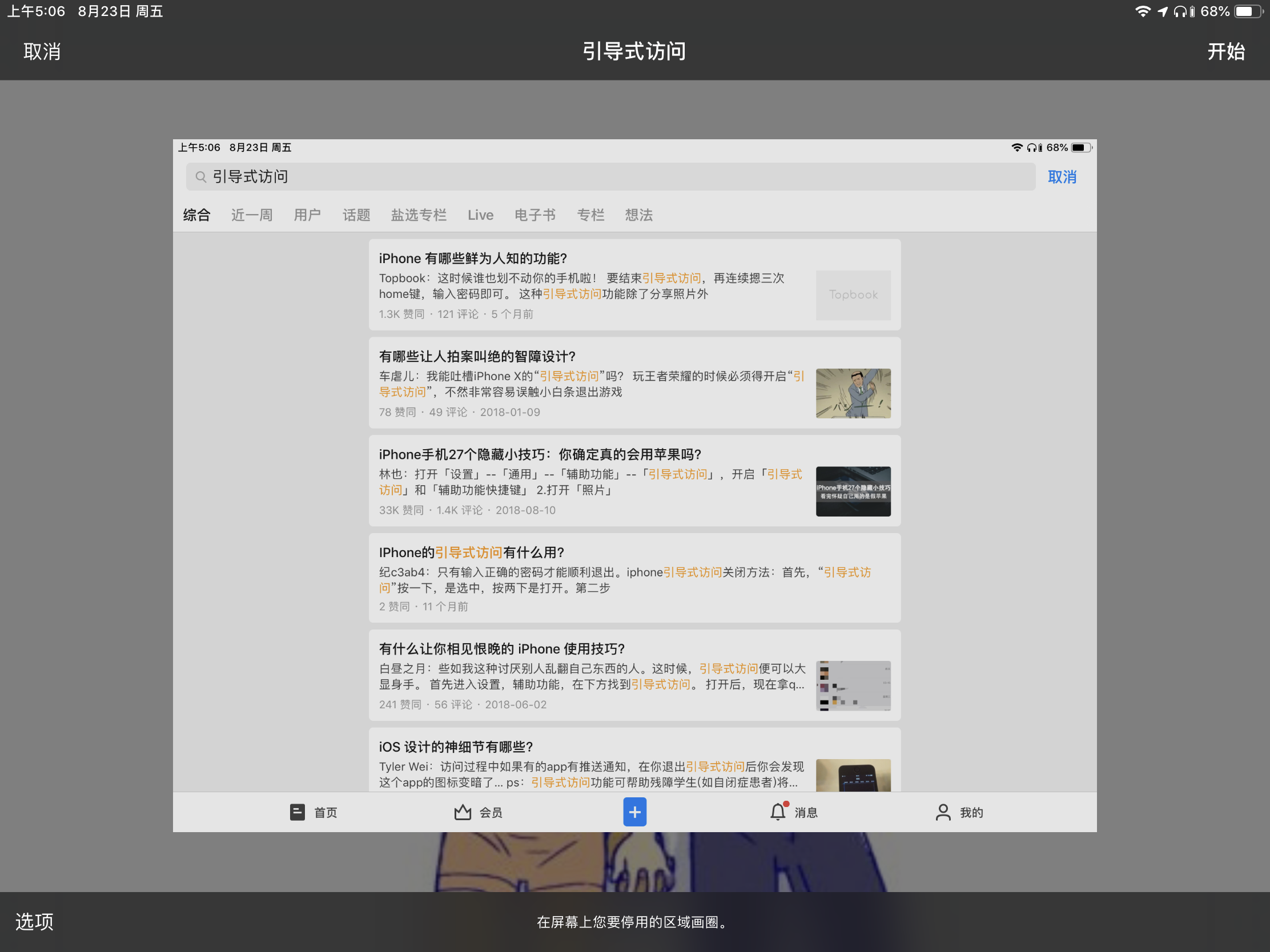Switch to the 近一周 tab
The width and height of the screenshot is (1270, 952).
pyautogui.click(x=251, y=215)
